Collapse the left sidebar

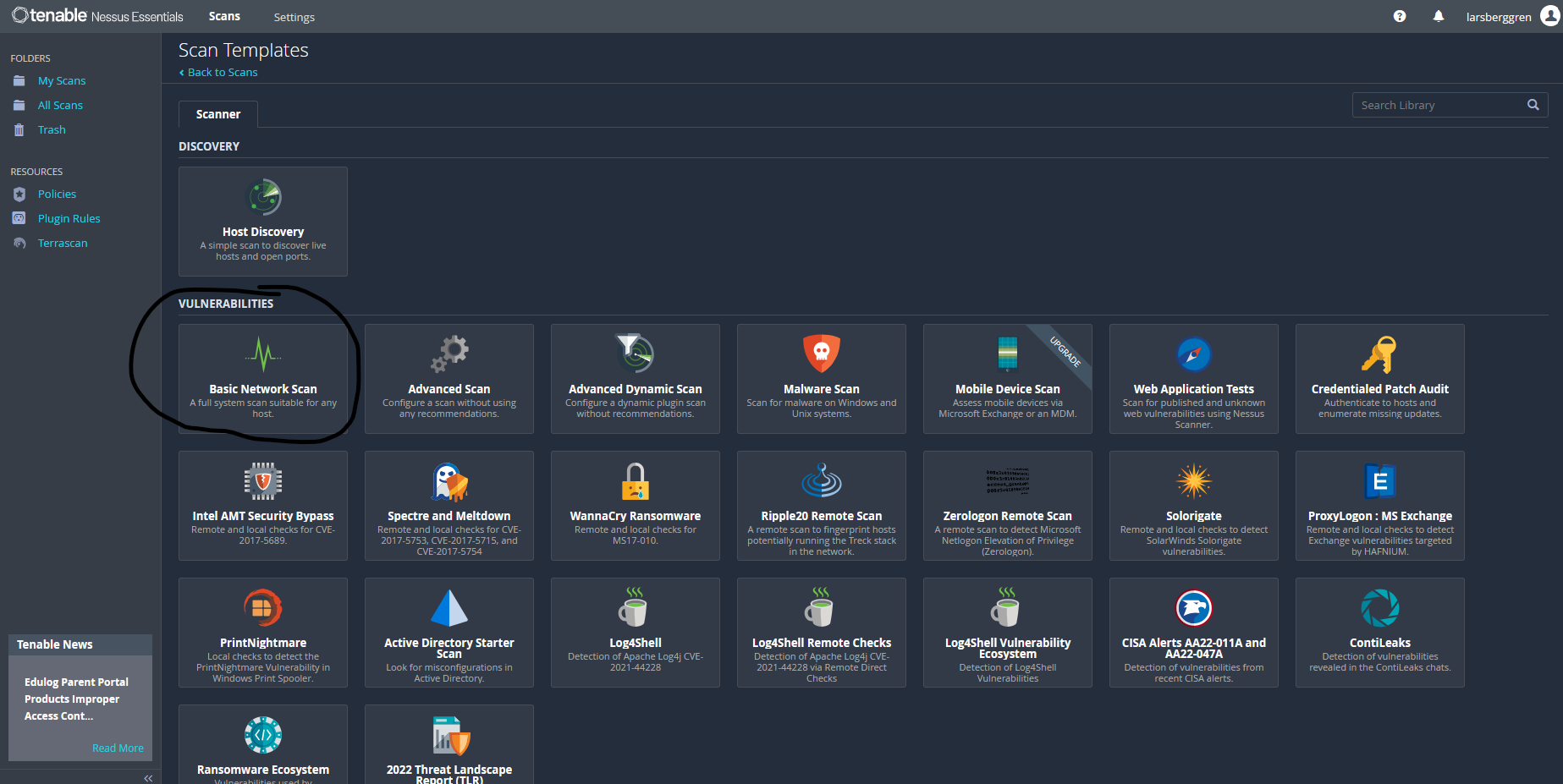point(148,777)
